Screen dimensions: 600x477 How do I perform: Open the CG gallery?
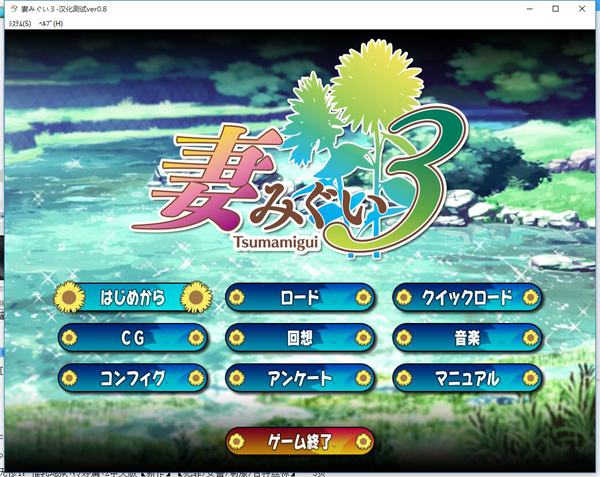point(132,338)
